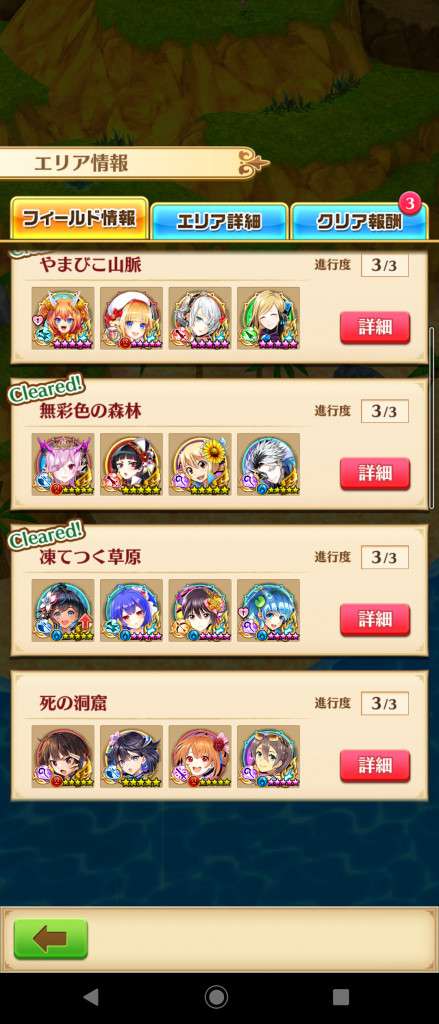The height and width of the screenshot is (1024, 439).
Task: Open the エリア詳細 tab
Action: [x=220, y=222]
